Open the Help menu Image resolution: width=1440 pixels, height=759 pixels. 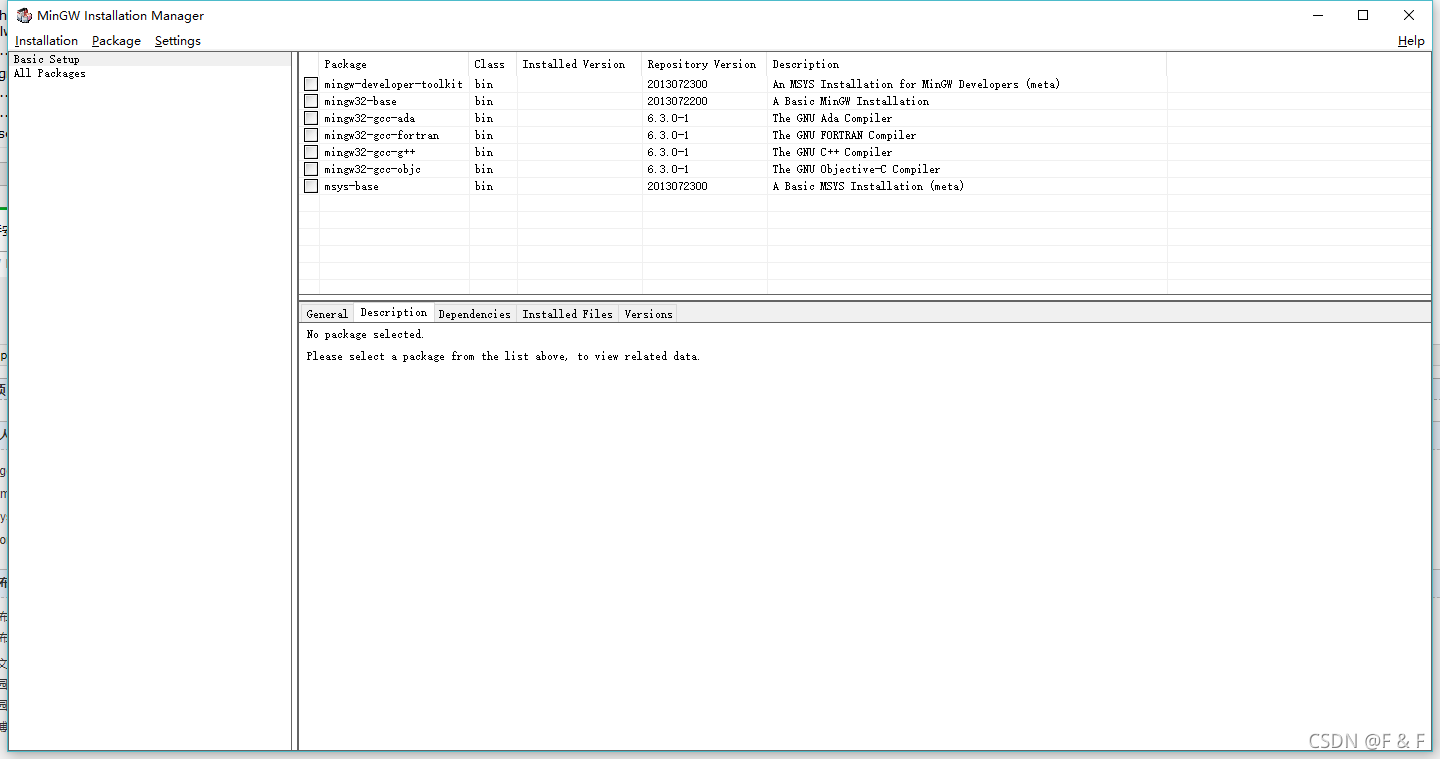[x=1411, y=41]
